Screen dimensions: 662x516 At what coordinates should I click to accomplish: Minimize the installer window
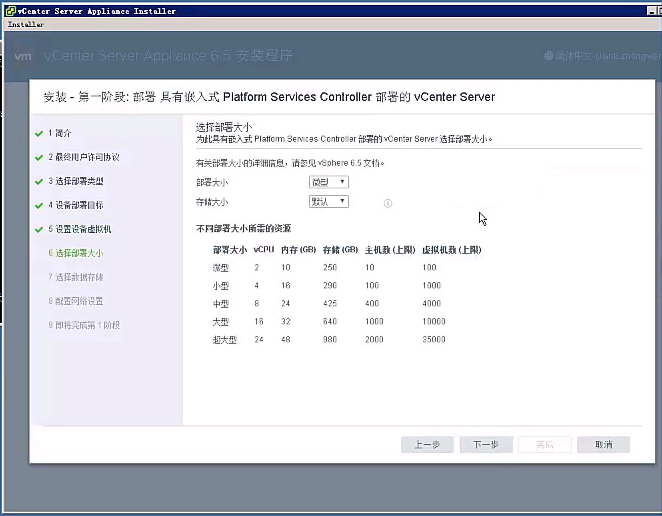point(651,11)
